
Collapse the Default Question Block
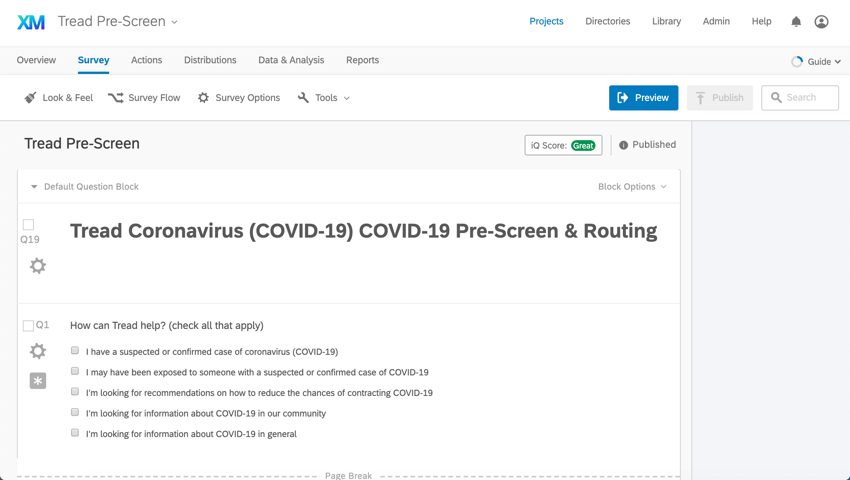tap(34, 187)
